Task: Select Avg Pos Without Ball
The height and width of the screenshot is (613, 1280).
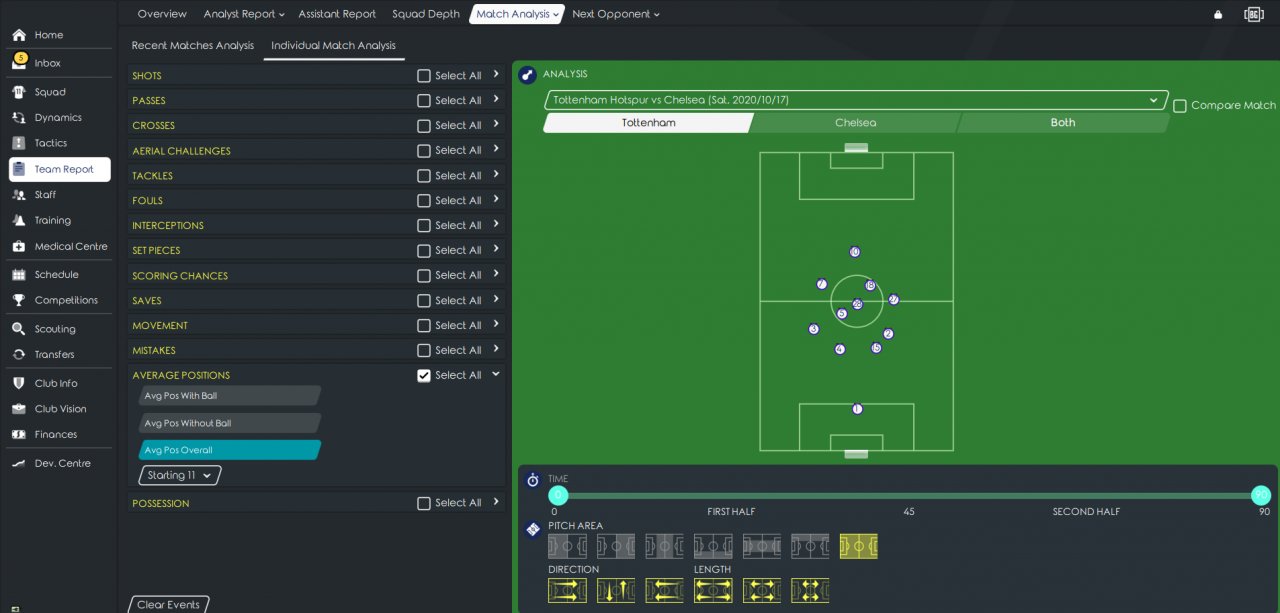Action: tap(229, 423)
